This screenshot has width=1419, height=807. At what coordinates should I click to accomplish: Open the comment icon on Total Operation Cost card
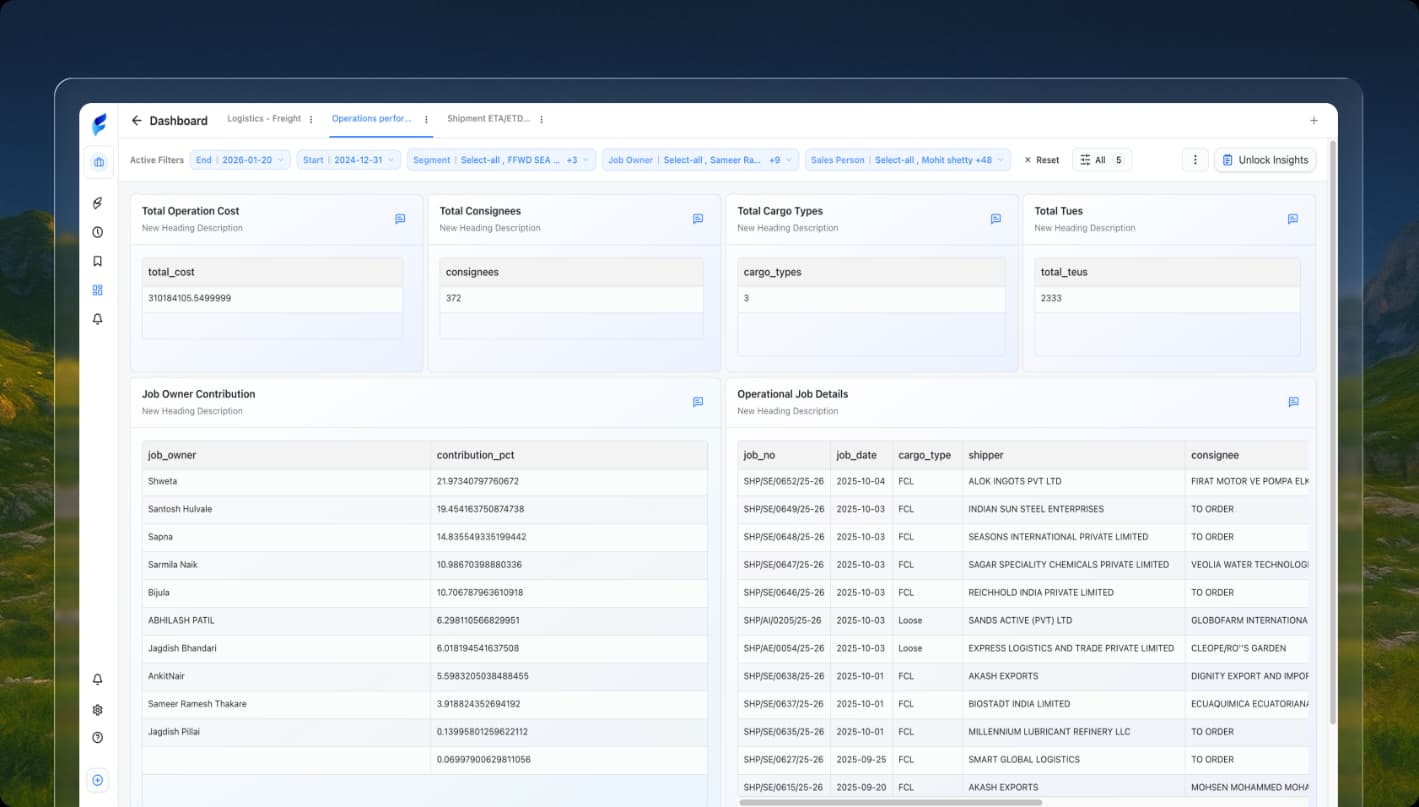400,219
